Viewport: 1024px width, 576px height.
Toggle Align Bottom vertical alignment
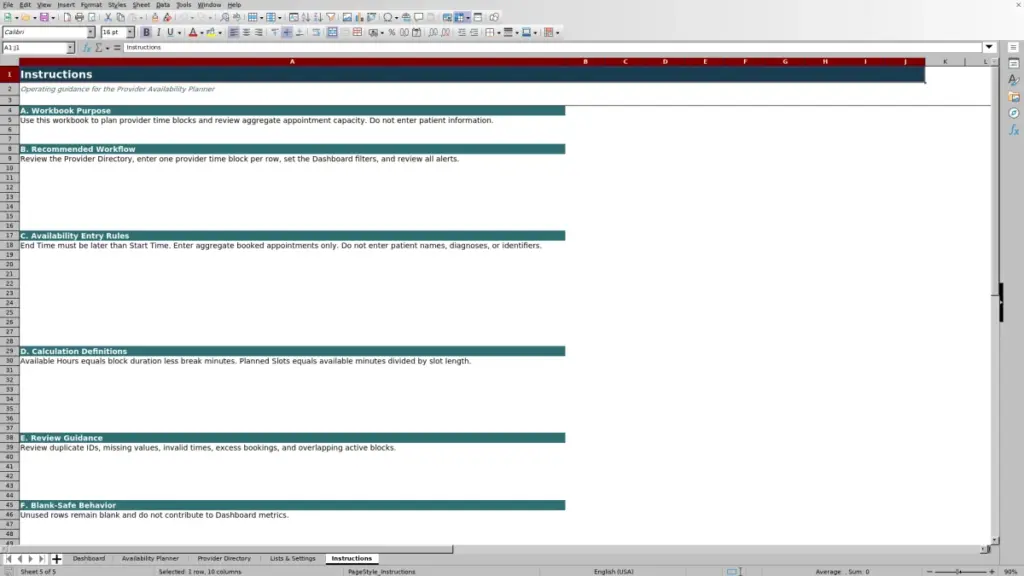tap(300, 33)
